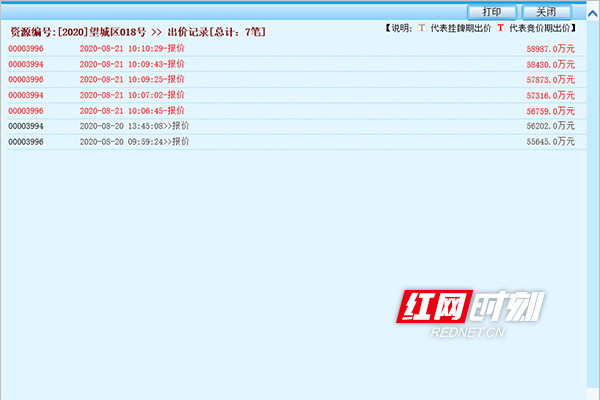Click the resource number header text
Screen dimensions: 600x400
click(78, 32)
